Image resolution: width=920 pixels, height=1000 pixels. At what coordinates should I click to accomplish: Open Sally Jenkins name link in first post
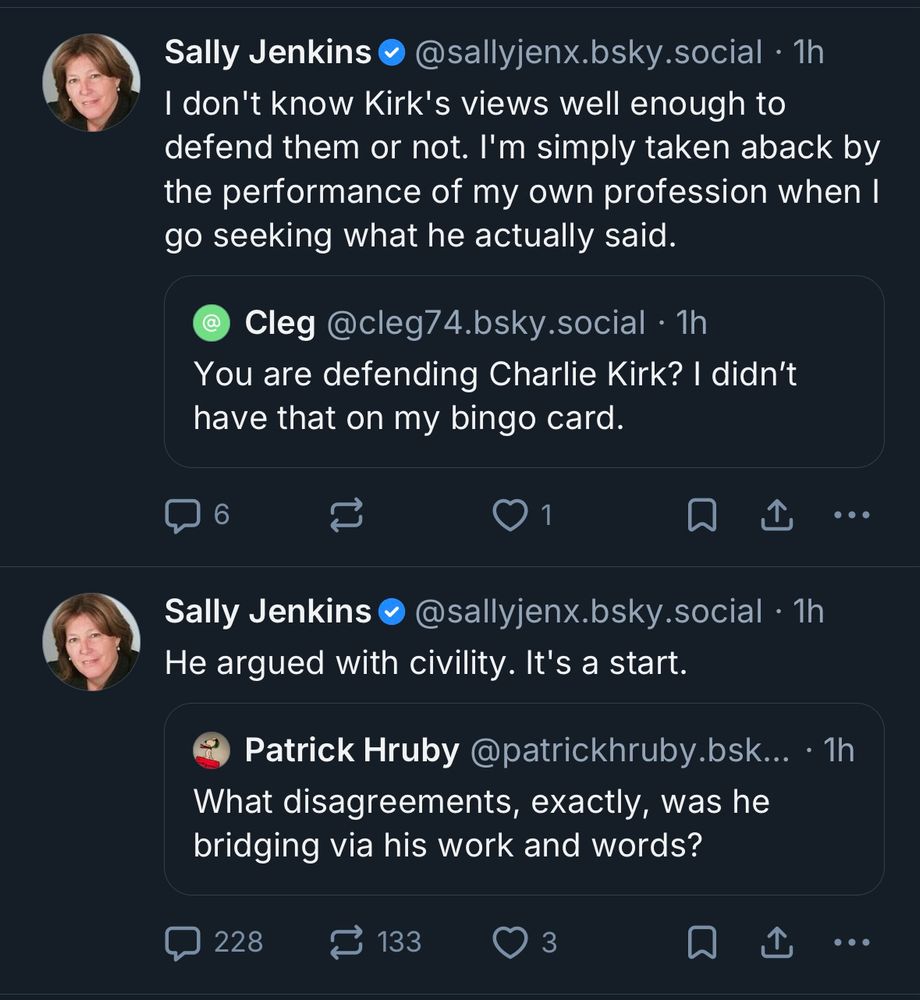tap(267, 52)
